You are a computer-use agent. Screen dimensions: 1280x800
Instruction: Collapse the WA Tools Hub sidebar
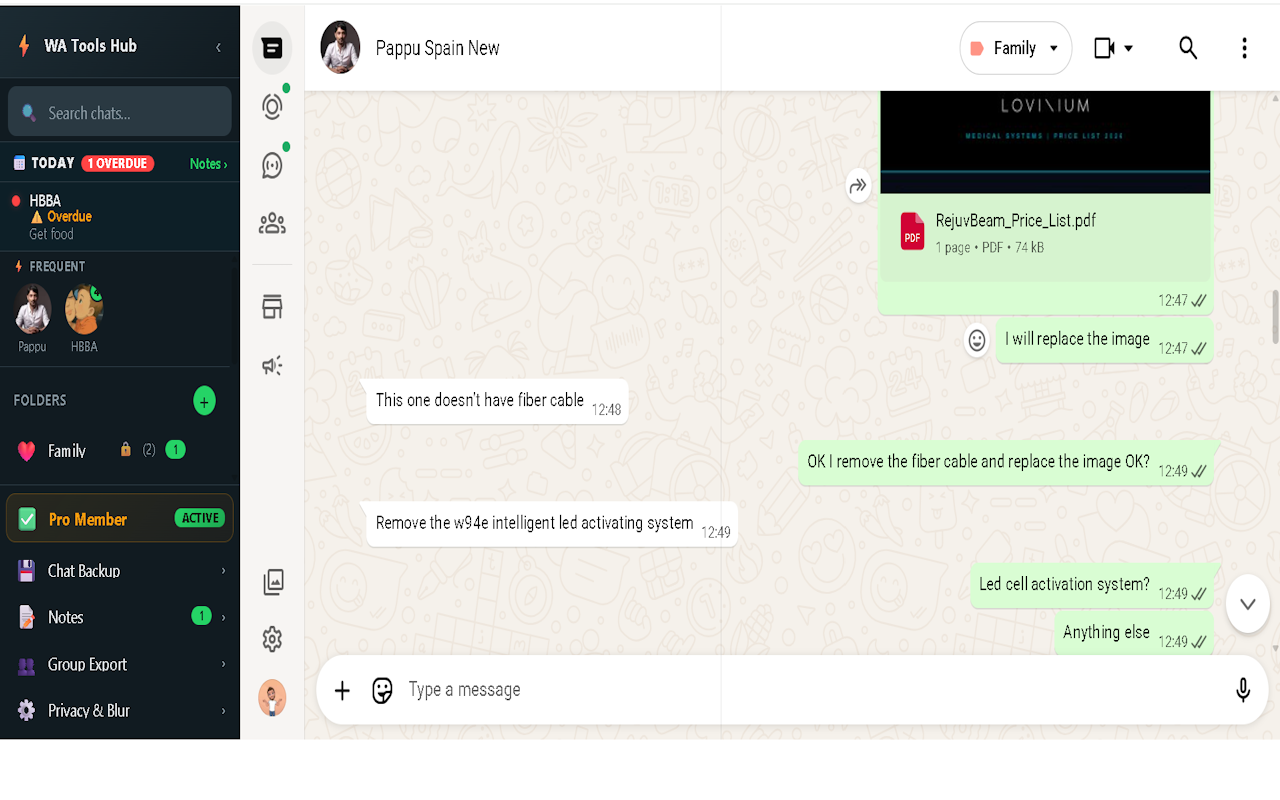pyautogui.click(x=218, y=47)
